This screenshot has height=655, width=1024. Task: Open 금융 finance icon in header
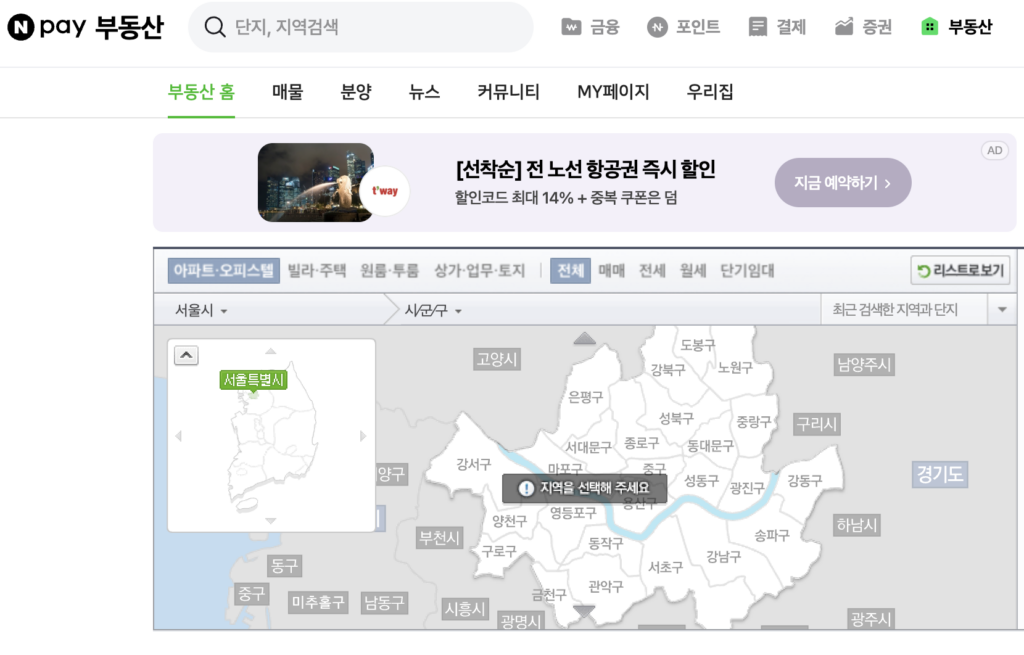[x=571, y=27]
